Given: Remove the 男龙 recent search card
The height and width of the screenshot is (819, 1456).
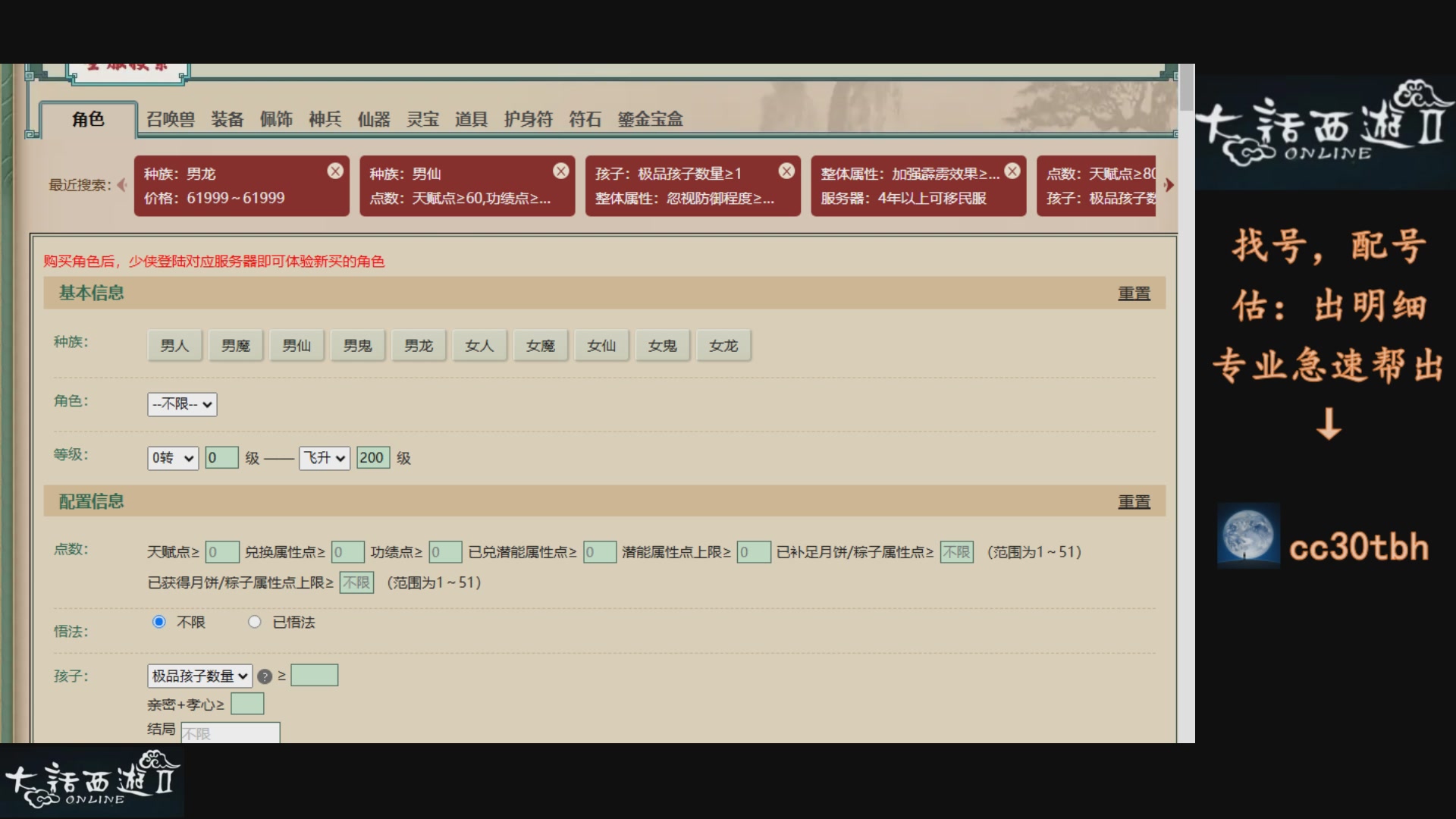Looking at the screenshot, I should [335, 171].
